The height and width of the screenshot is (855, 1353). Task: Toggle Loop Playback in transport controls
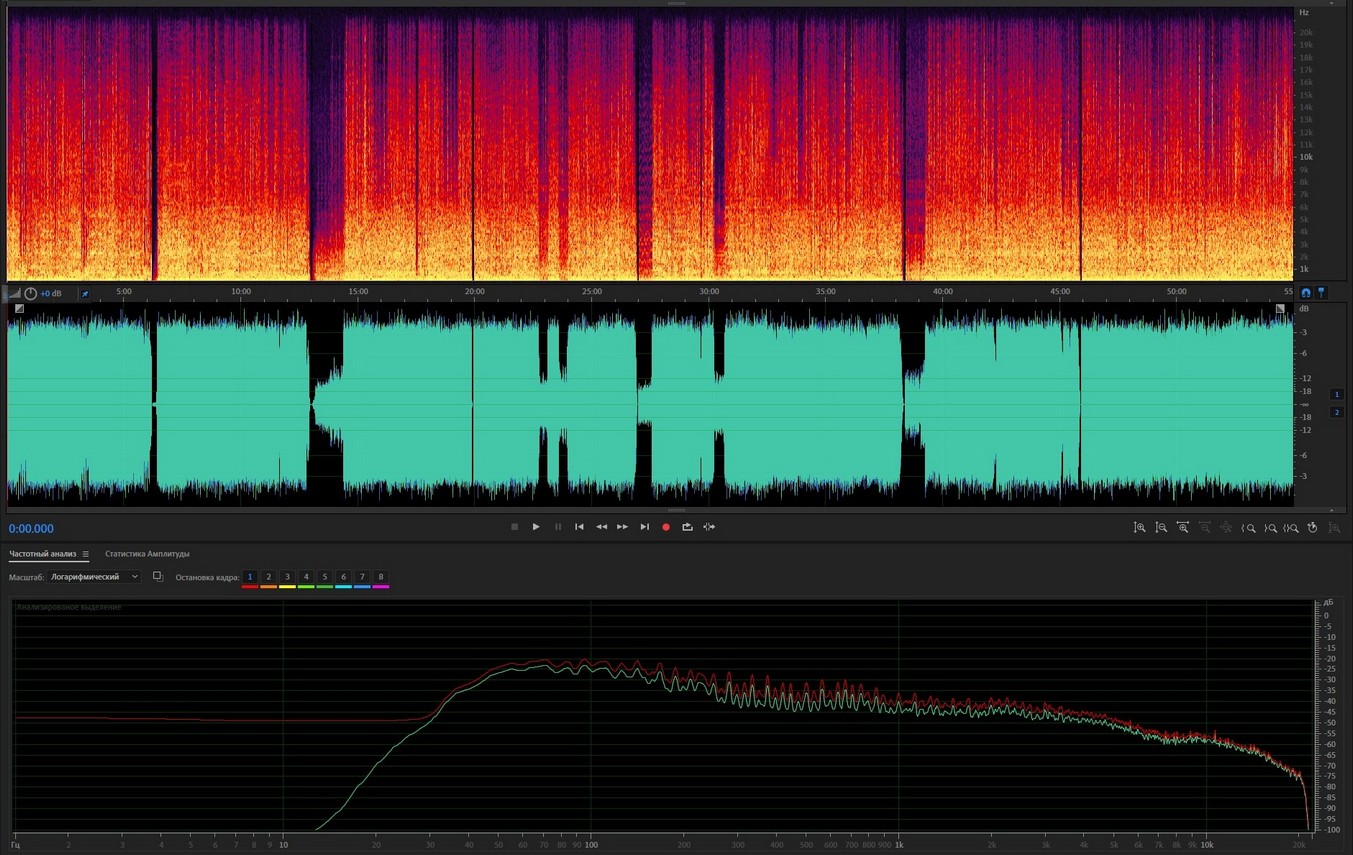pyautogui.click(x=687, y=527)
